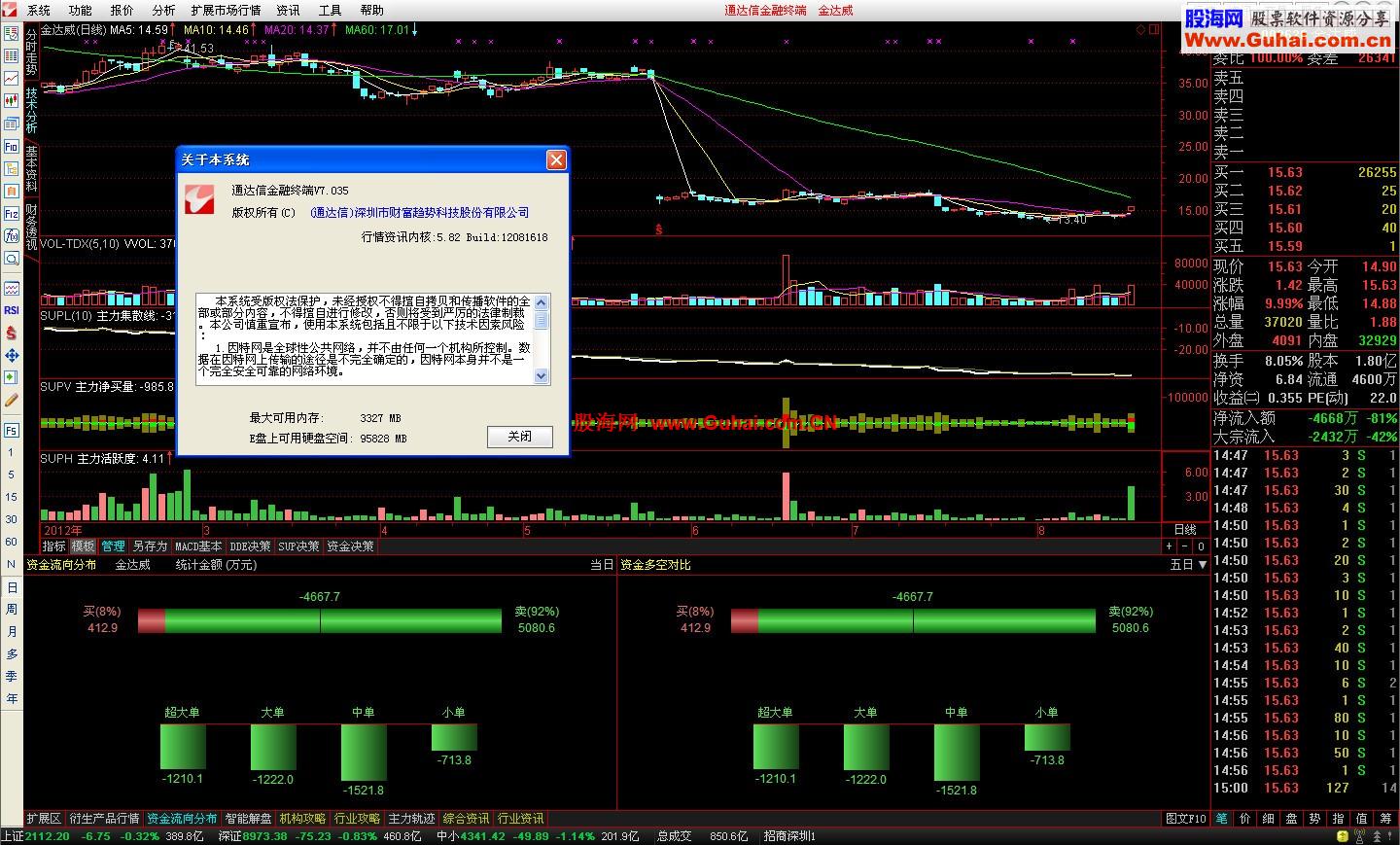Click the F5 switch icon in left sidebar
Viewport: 1400px width, 845px height.
pos(12,430)
